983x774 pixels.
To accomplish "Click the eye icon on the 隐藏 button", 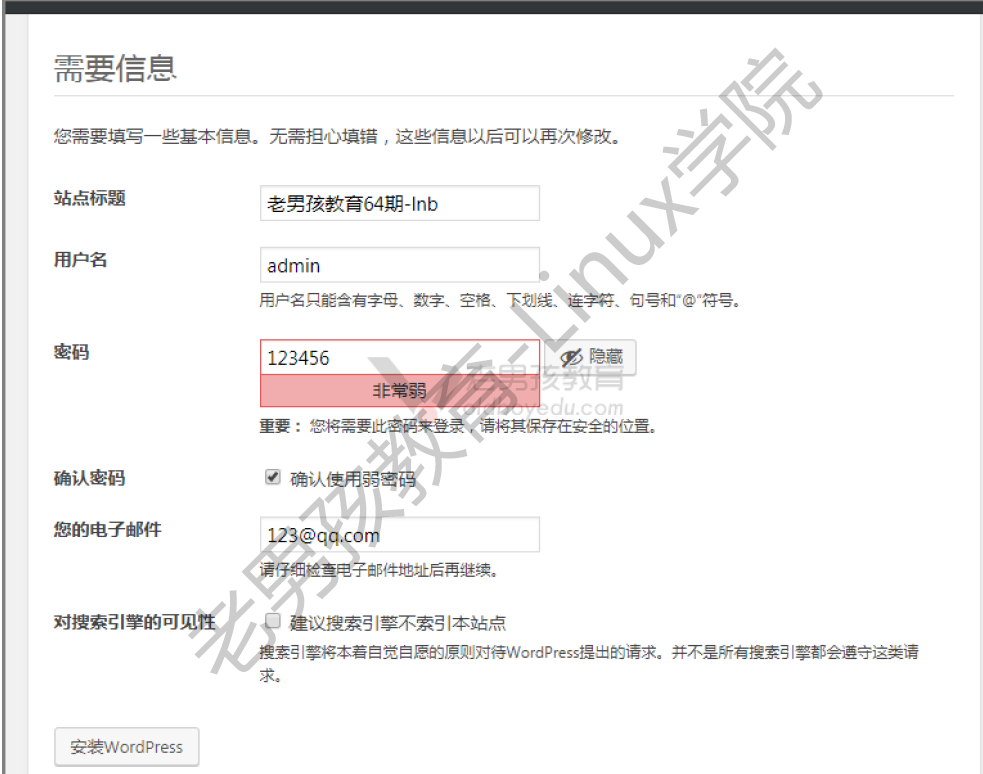I will click(x=570, y=357).
